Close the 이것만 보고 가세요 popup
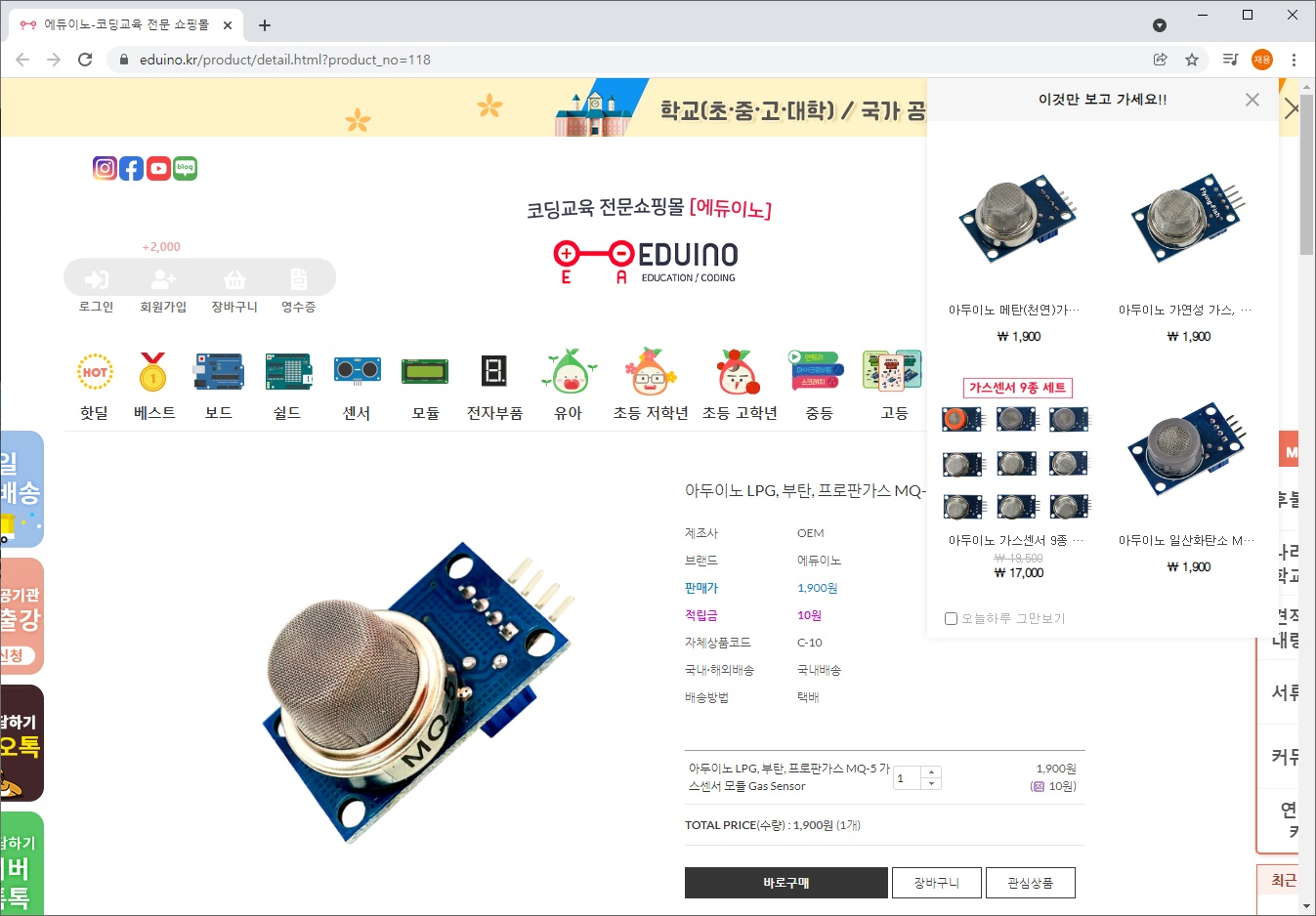Screen dimensions: 1316x916 1252,100
